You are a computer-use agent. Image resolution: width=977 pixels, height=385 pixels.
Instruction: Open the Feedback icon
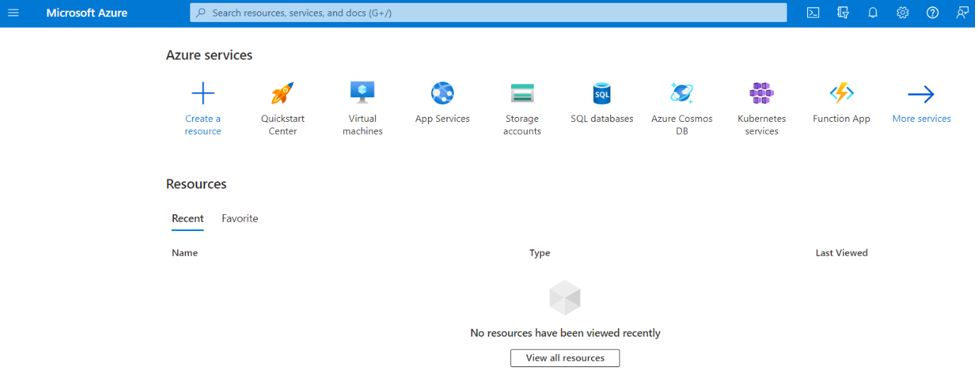pos(962,12)
